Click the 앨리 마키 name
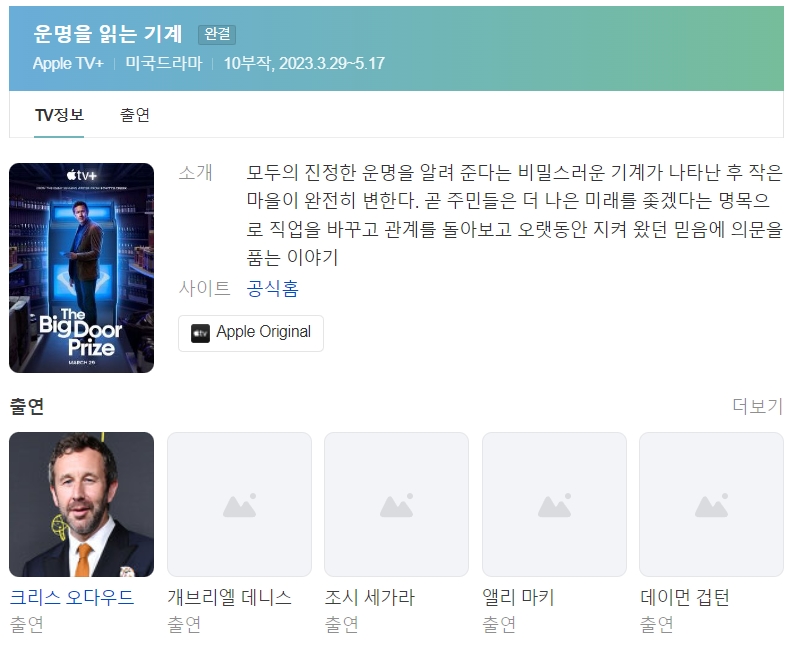This screenshot has height=655, width=802. (518, 597)
